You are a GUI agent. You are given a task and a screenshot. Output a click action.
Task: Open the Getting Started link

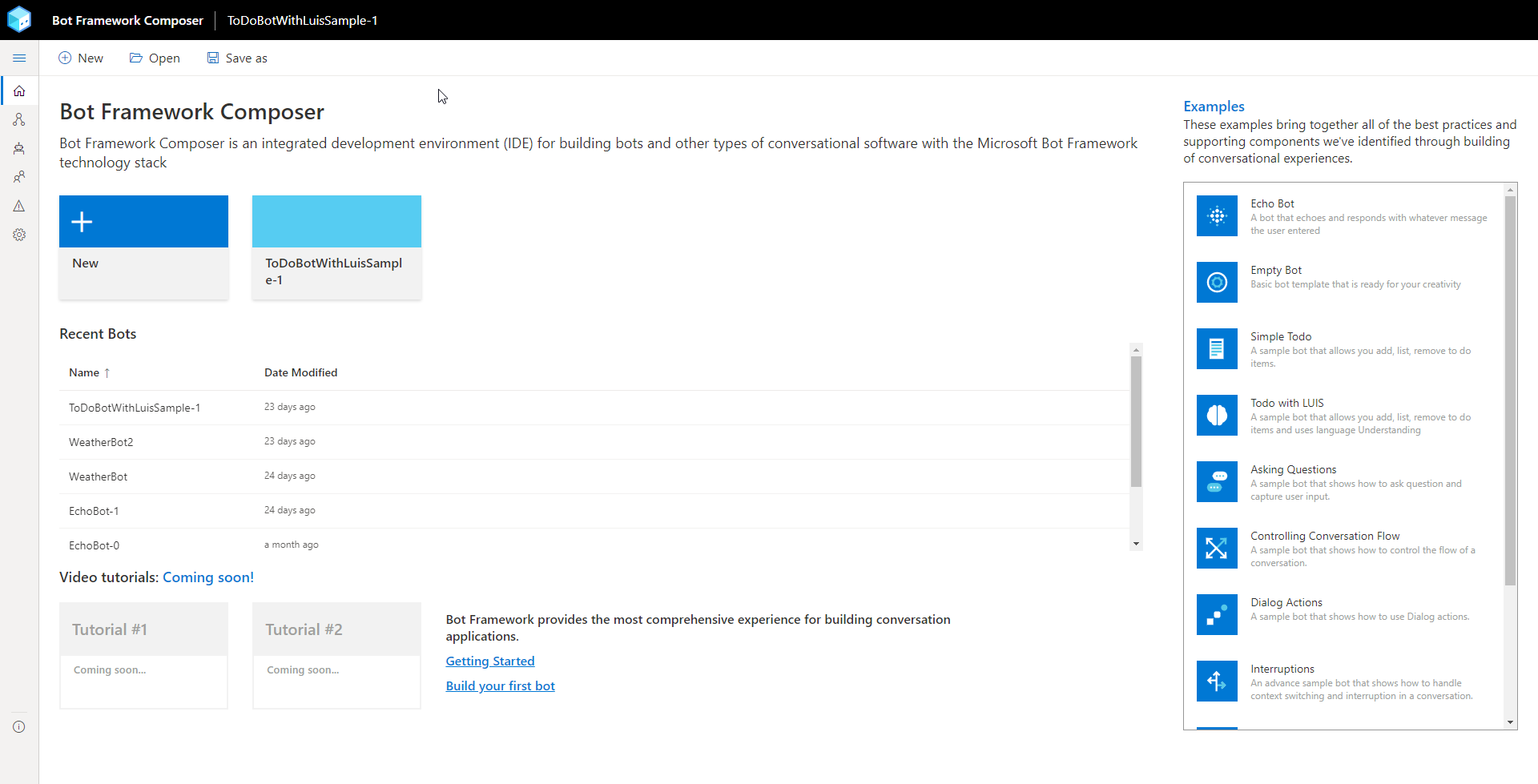[489, 661]
